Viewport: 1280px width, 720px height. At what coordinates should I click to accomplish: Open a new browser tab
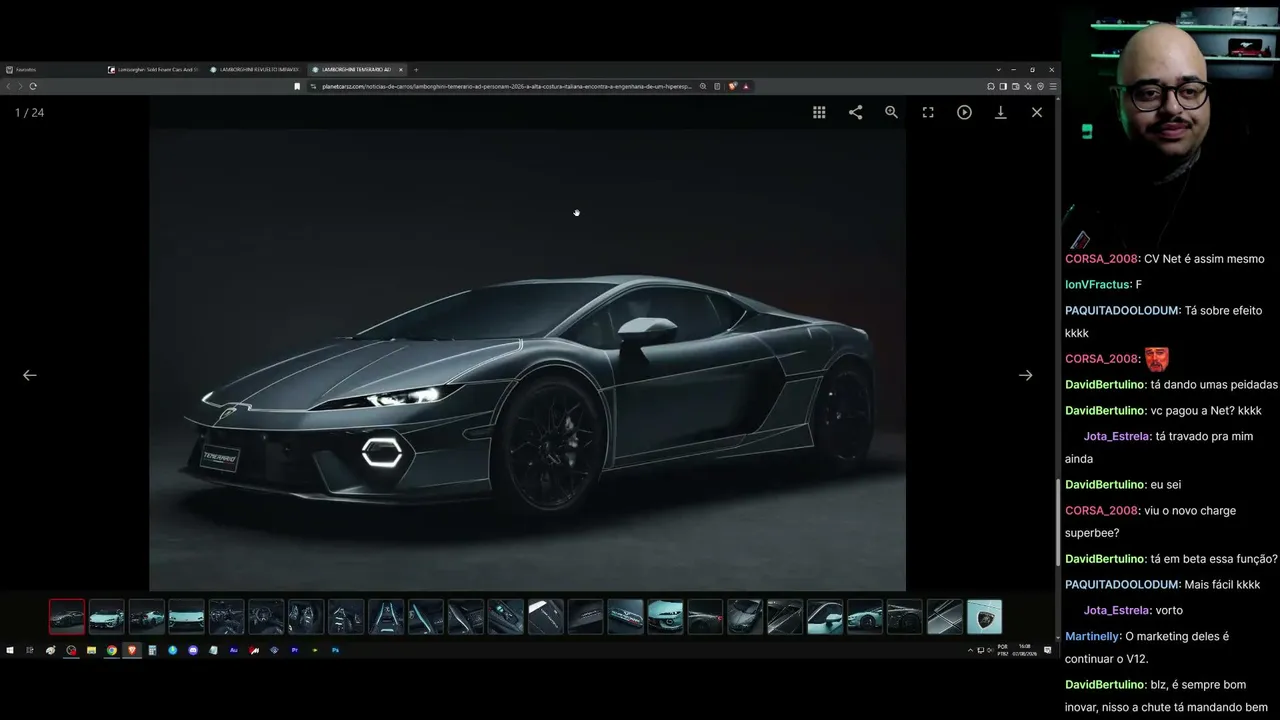pyautogui.click(x=416, y=70)
